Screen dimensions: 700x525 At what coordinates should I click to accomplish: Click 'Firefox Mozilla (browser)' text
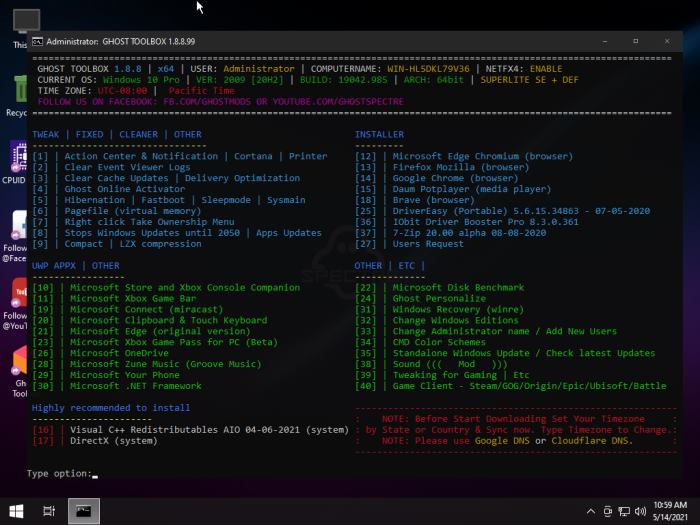coord(461,167)
